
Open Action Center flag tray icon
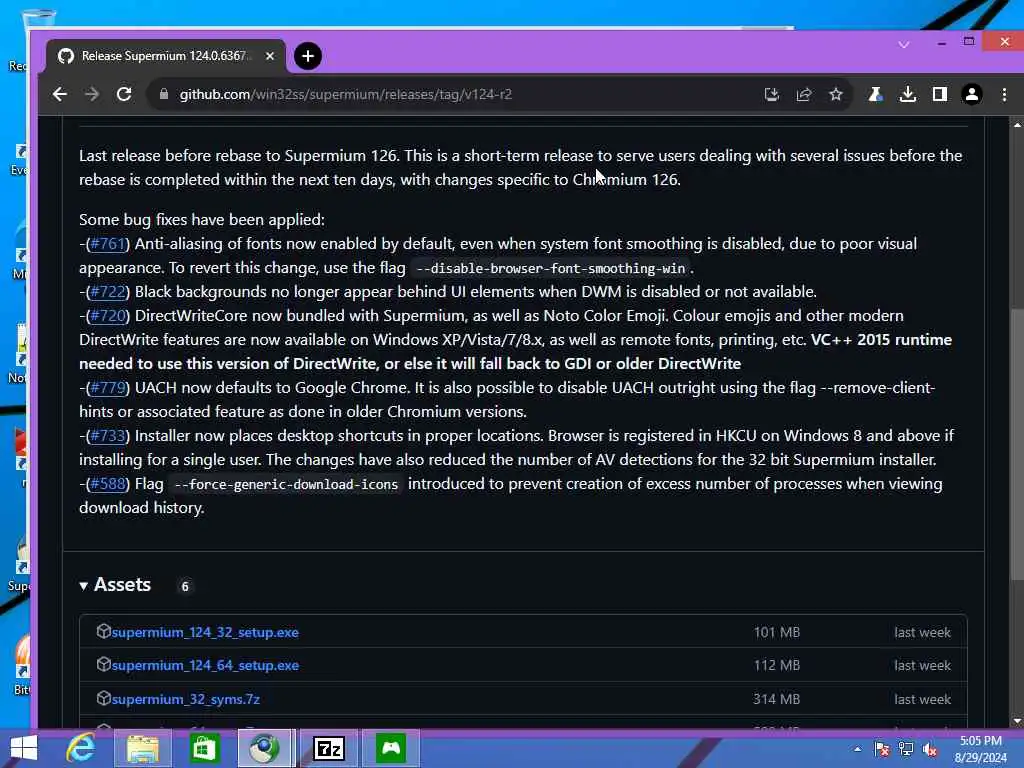click(882, 749)
